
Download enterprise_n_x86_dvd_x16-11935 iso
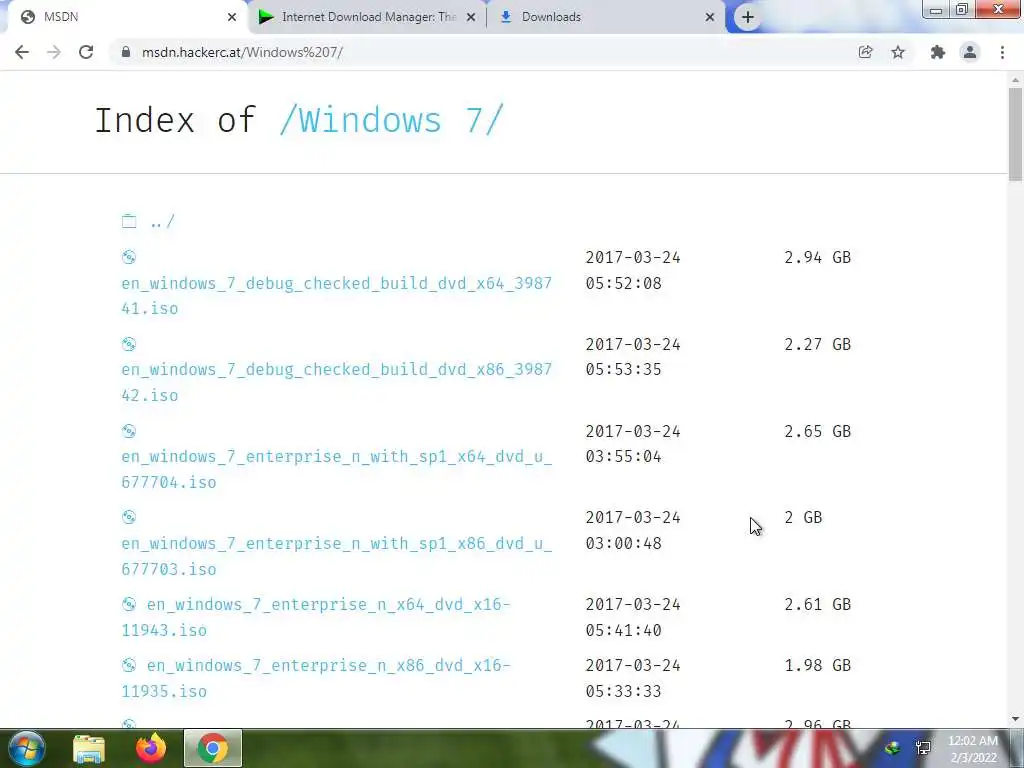[315, 678]
